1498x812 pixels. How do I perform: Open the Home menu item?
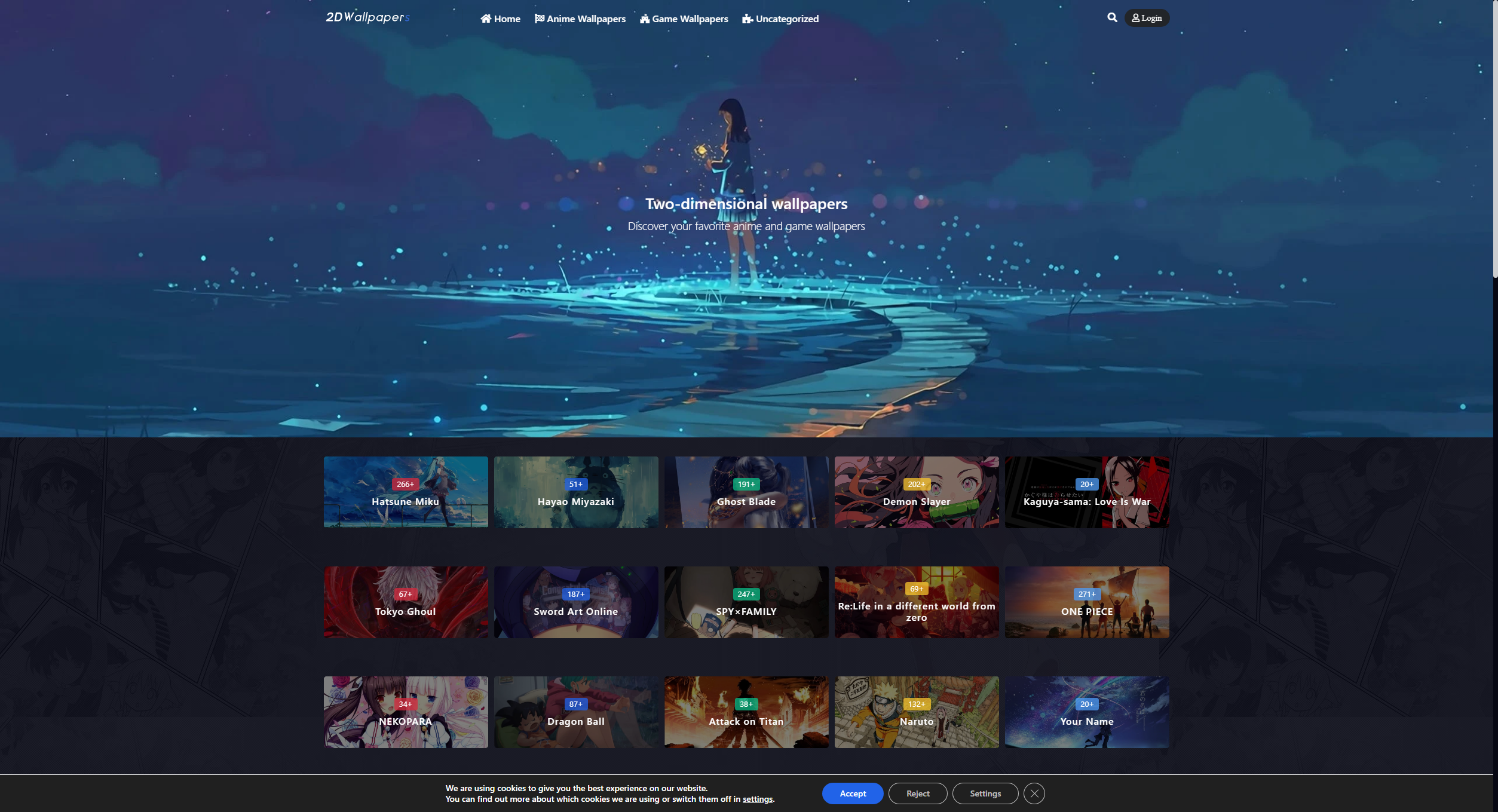pos(500,19)
